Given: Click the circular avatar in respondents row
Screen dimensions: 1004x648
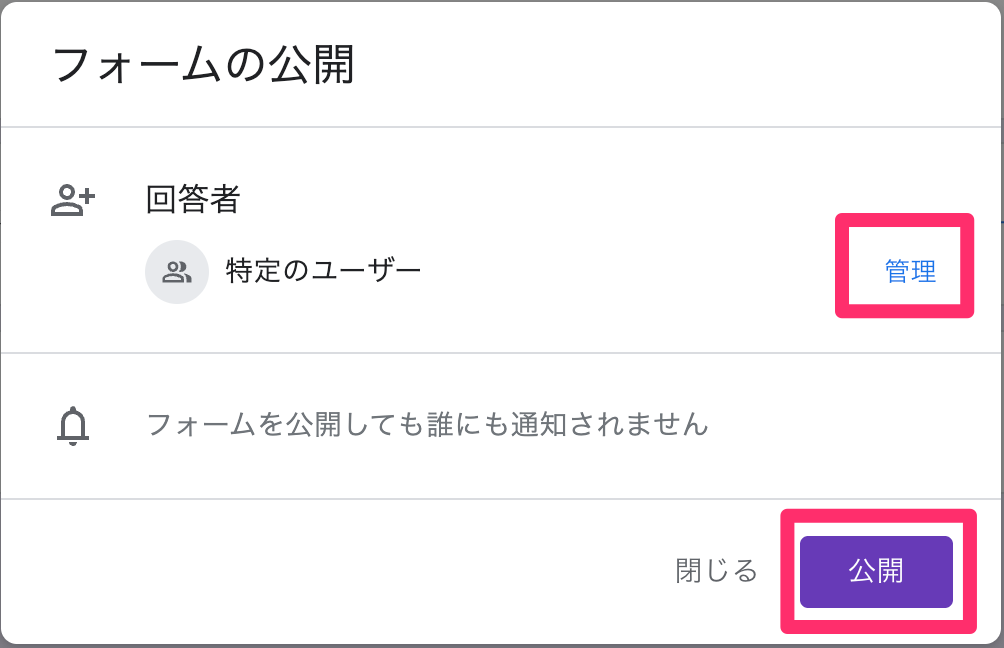Looking at the screenshot, I should pos(177,271).
